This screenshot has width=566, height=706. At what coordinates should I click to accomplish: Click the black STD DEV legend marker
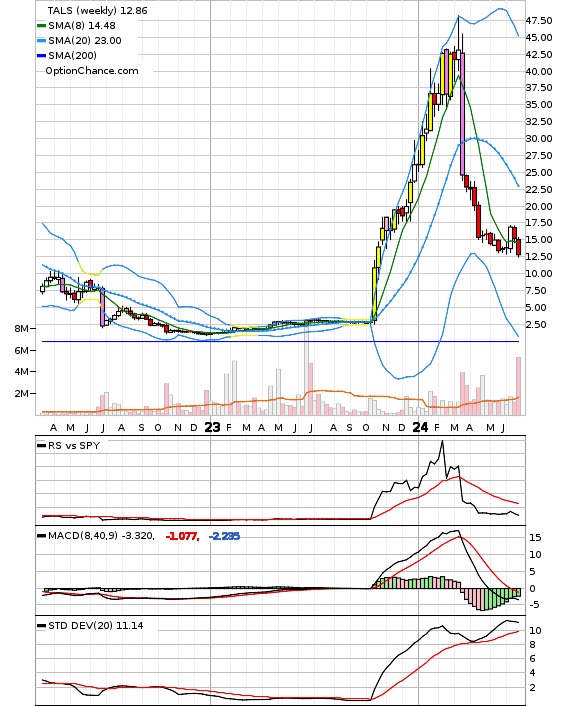click(41, 625)
